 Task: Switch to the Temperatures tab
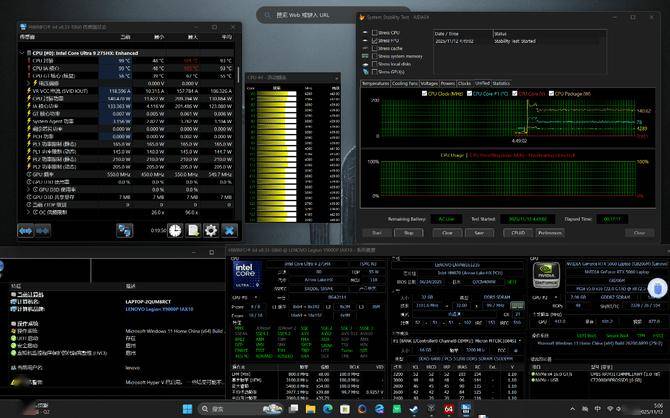click(376, 84)
